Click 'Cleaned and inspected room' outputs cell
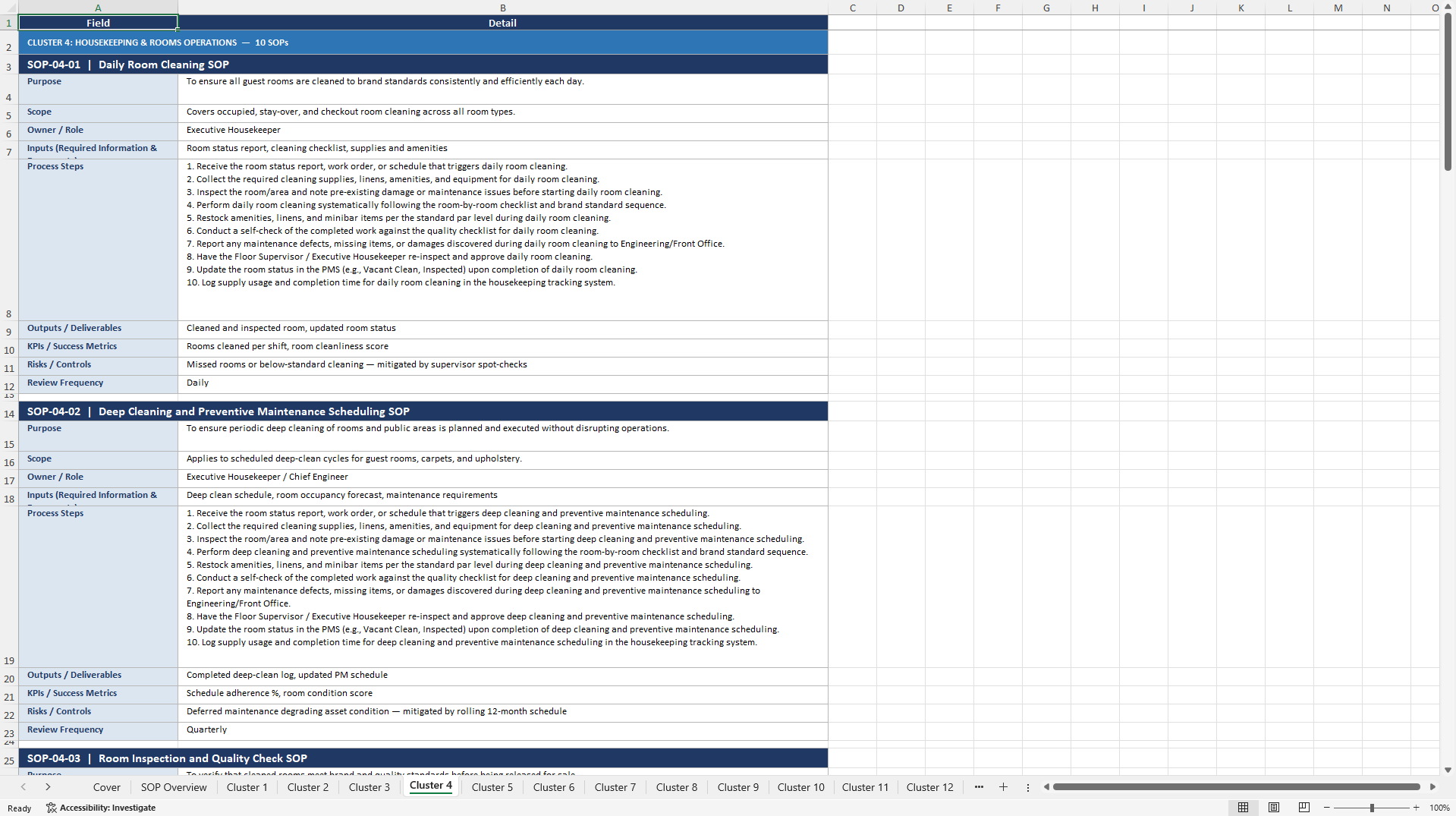The image size is (1456, 816). [502, 329]
